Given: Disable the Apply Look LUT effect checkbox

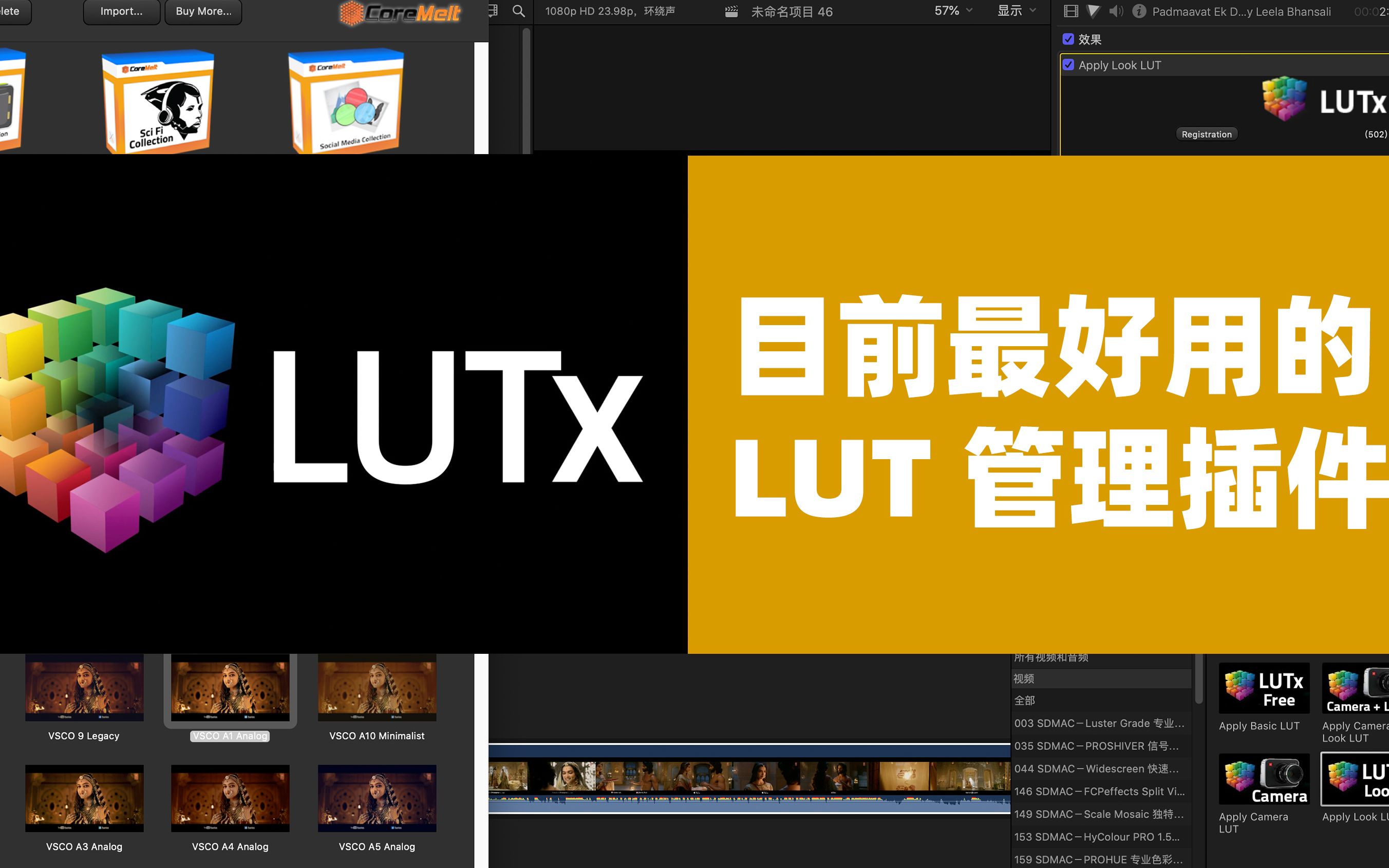Looking at the screenshot, I should tap(1069, 65).
